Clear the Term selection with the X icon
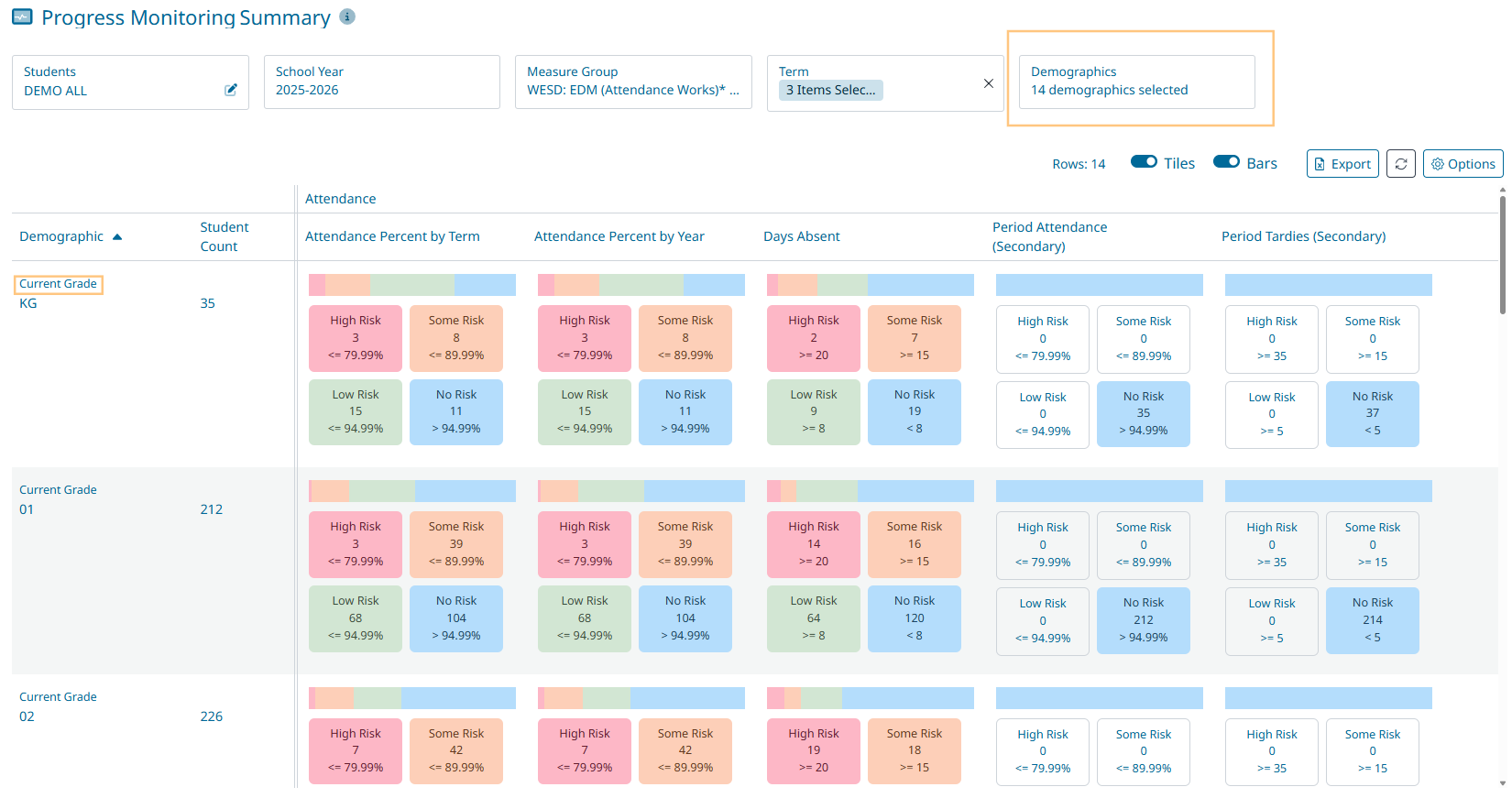Screen dimensions: 1512x798 point(988,83)
